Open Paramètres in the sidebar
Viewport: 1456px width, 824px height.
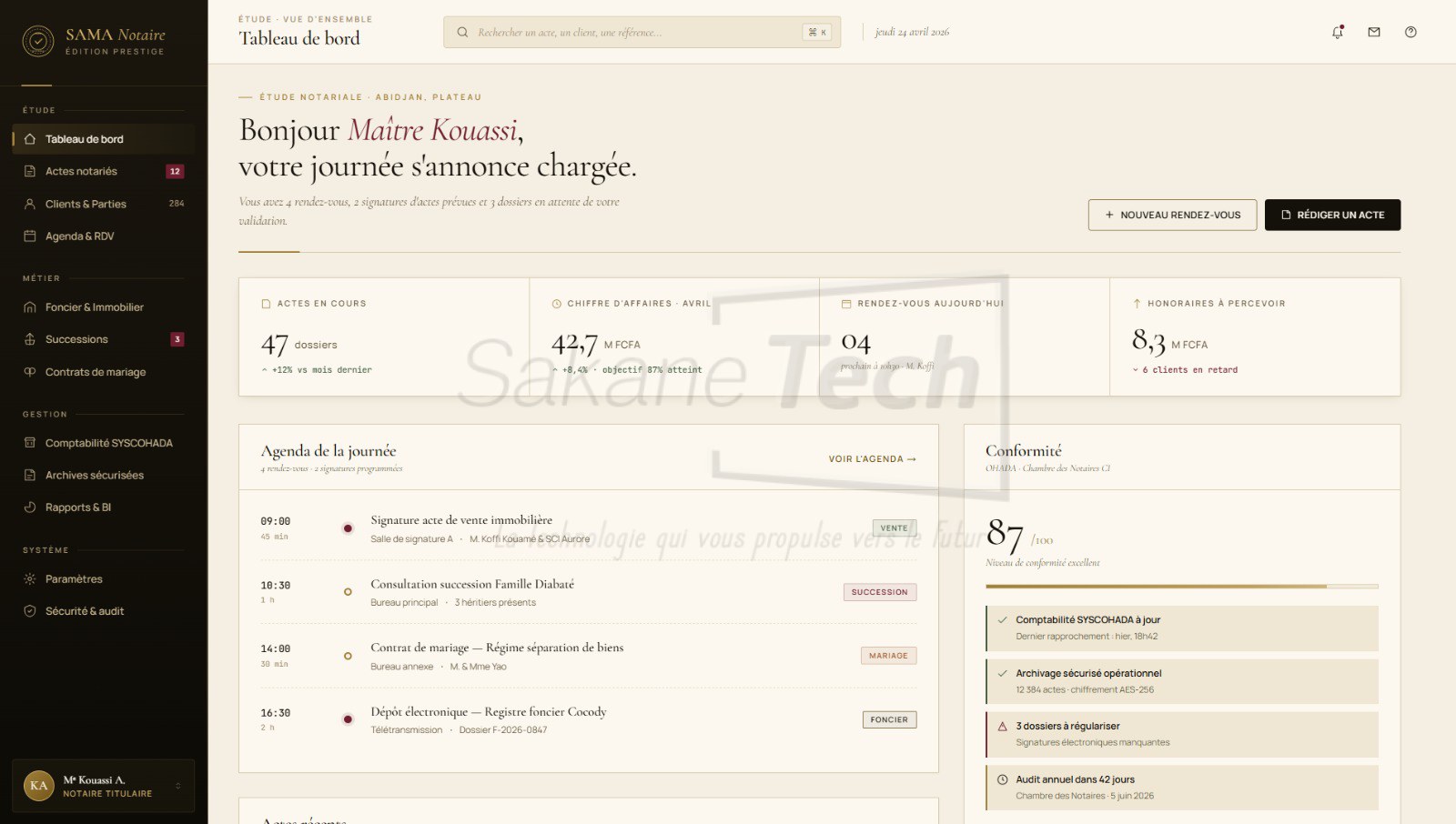(x=104, y=578)
